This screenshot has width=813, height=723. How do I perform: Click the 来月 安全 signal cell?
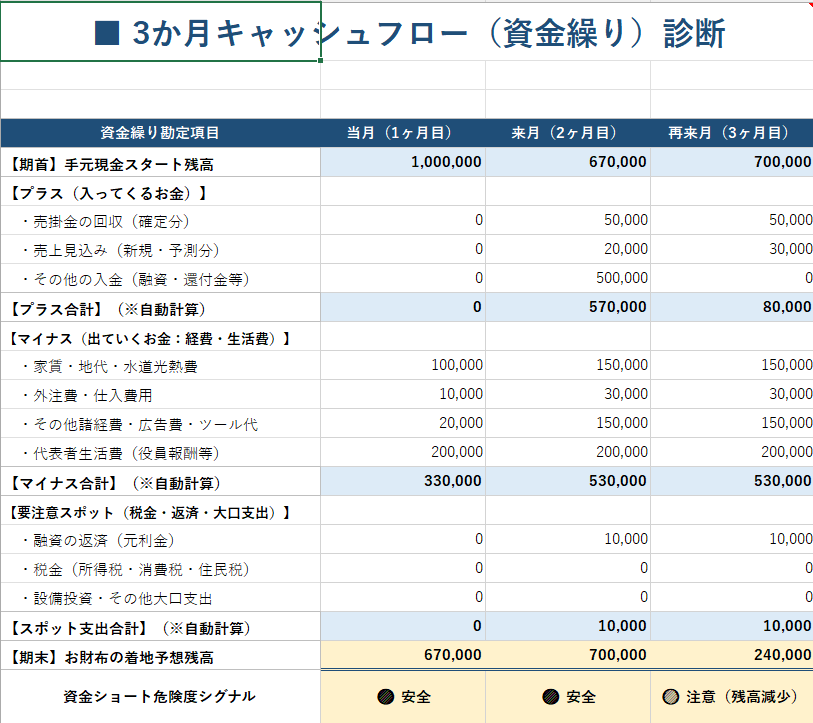coord(568,697)
